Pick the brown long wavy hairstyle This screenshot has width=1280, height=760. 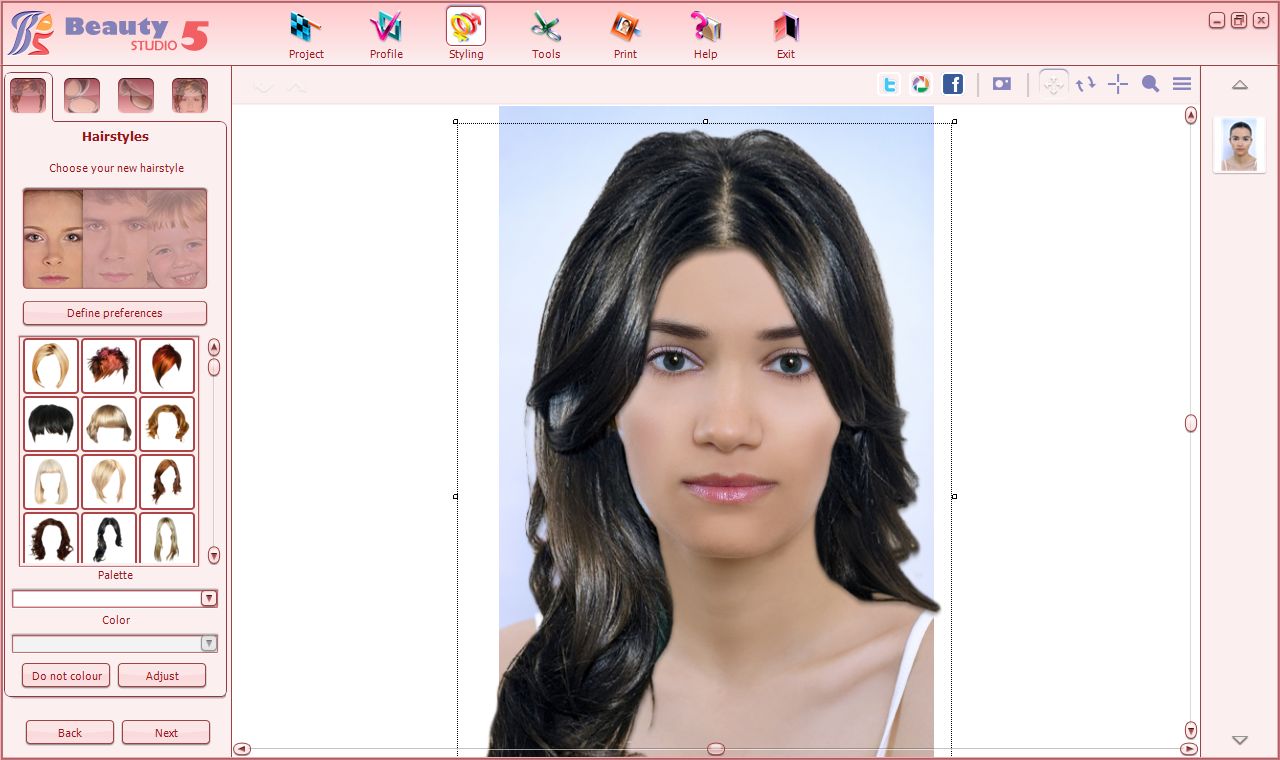[167, 482]
